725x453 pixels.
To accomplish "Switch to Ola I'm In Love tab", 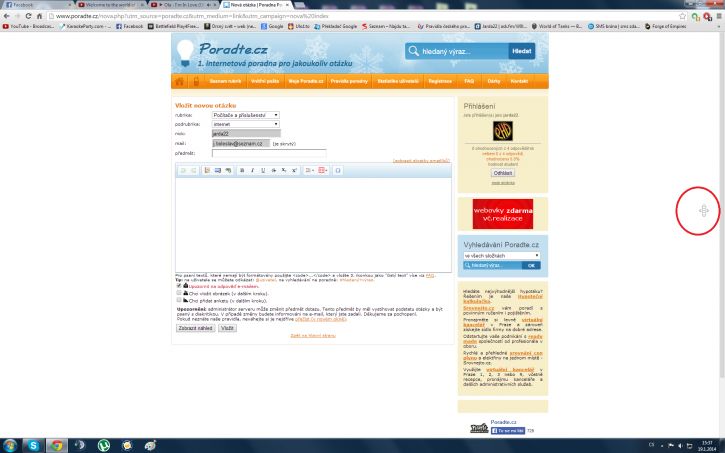I will coord(184,5).
